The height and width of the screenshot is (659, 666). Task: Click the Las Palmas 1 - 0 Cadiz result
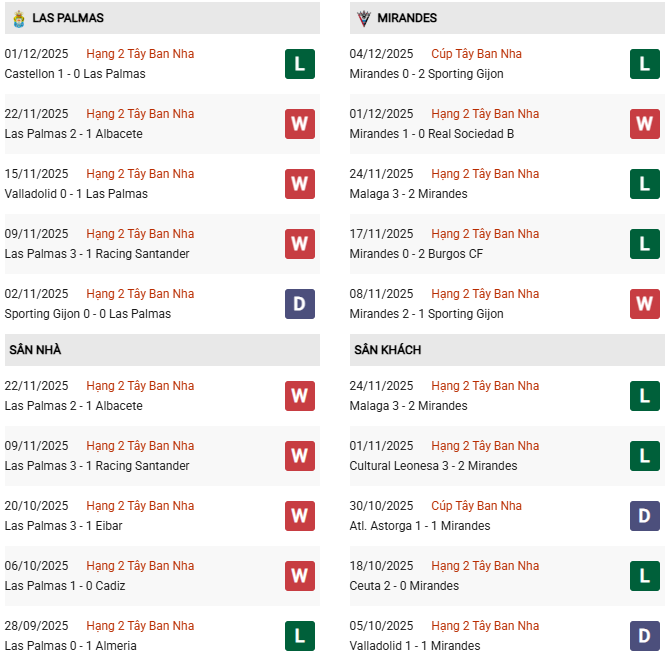[65, 586]
